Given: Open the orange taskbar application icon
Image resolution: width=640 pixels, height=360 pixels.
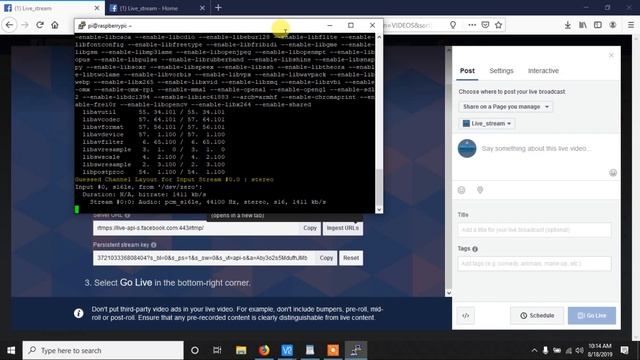Looking at the screenshot, I should tap(333, 350).
